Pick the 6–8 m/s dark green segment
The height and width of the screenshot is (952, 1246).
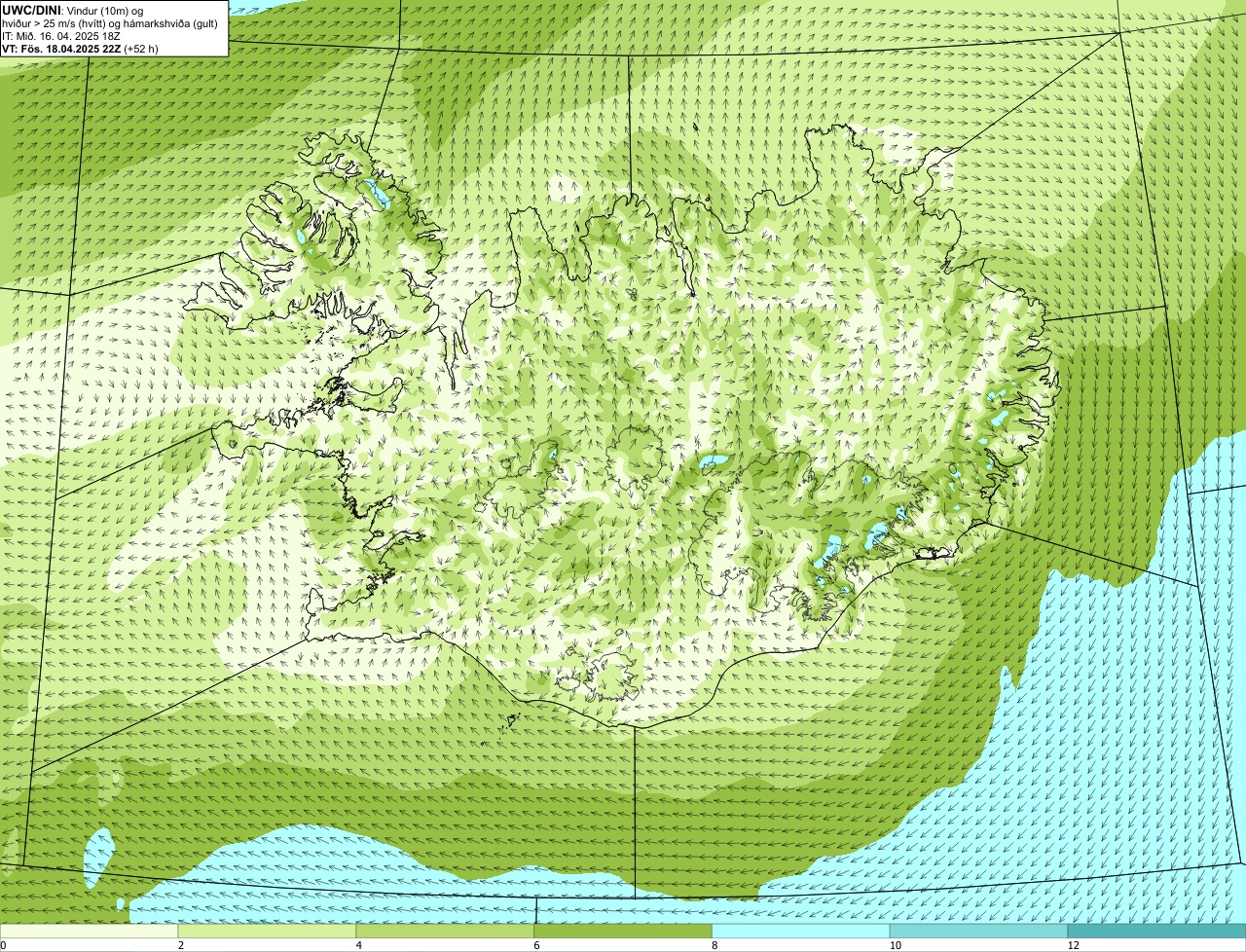tap(624, 932)
